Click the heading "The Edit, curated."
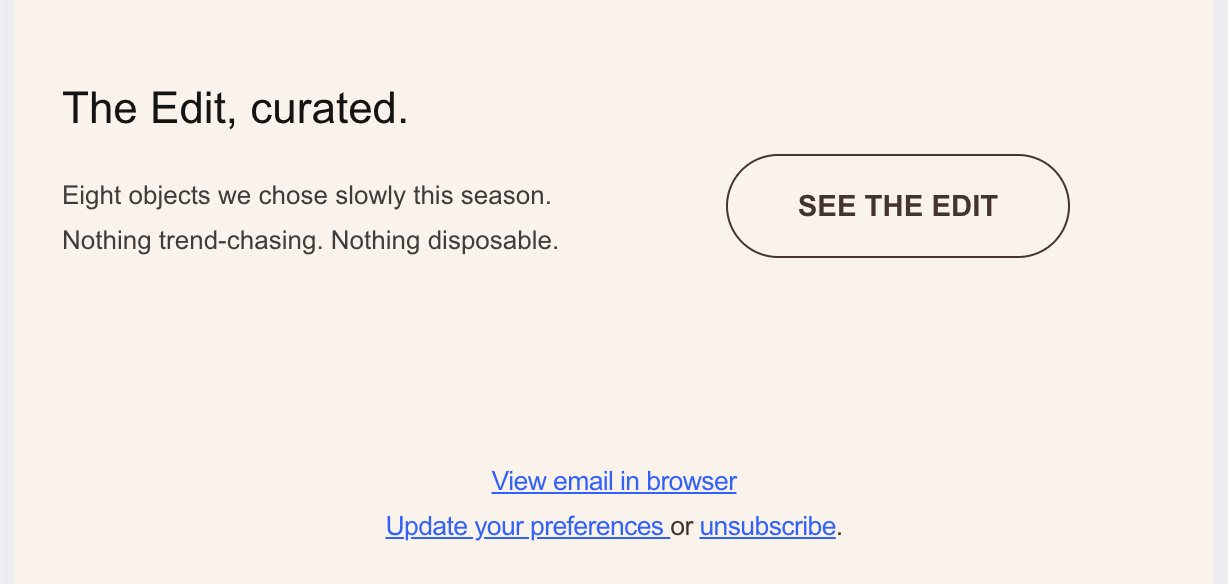This screenshot has height=584, width=1228. [235, 108]
